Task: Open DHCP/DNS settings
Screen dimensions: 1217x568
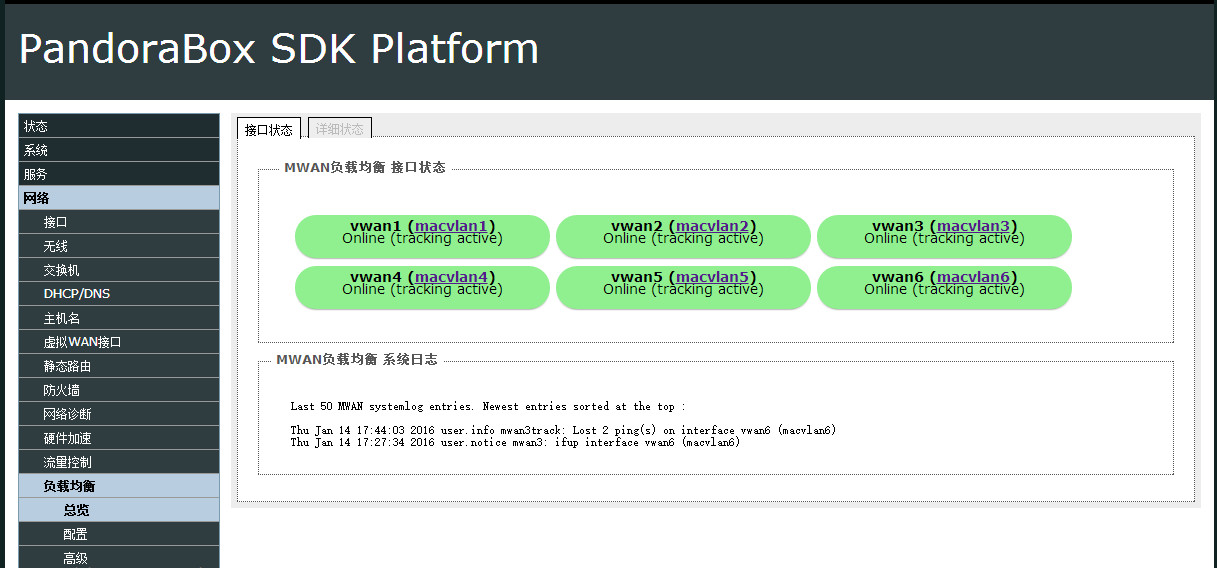Action: click(x=119, y=294)
